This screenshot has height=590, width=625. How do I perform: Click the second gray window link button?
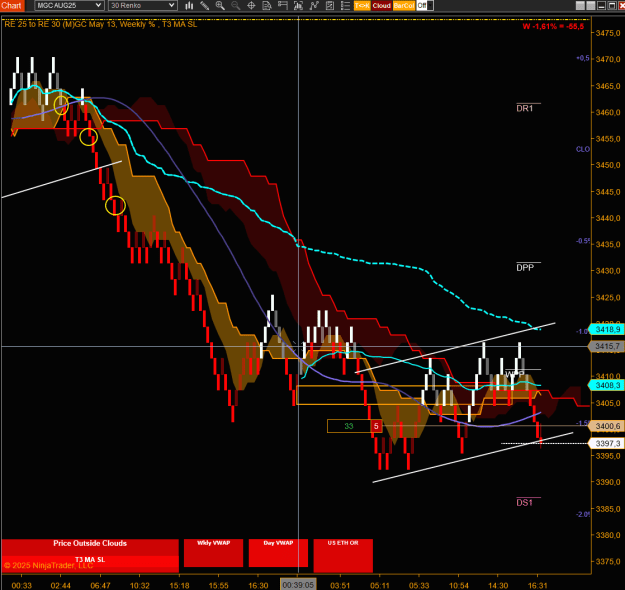591,6
